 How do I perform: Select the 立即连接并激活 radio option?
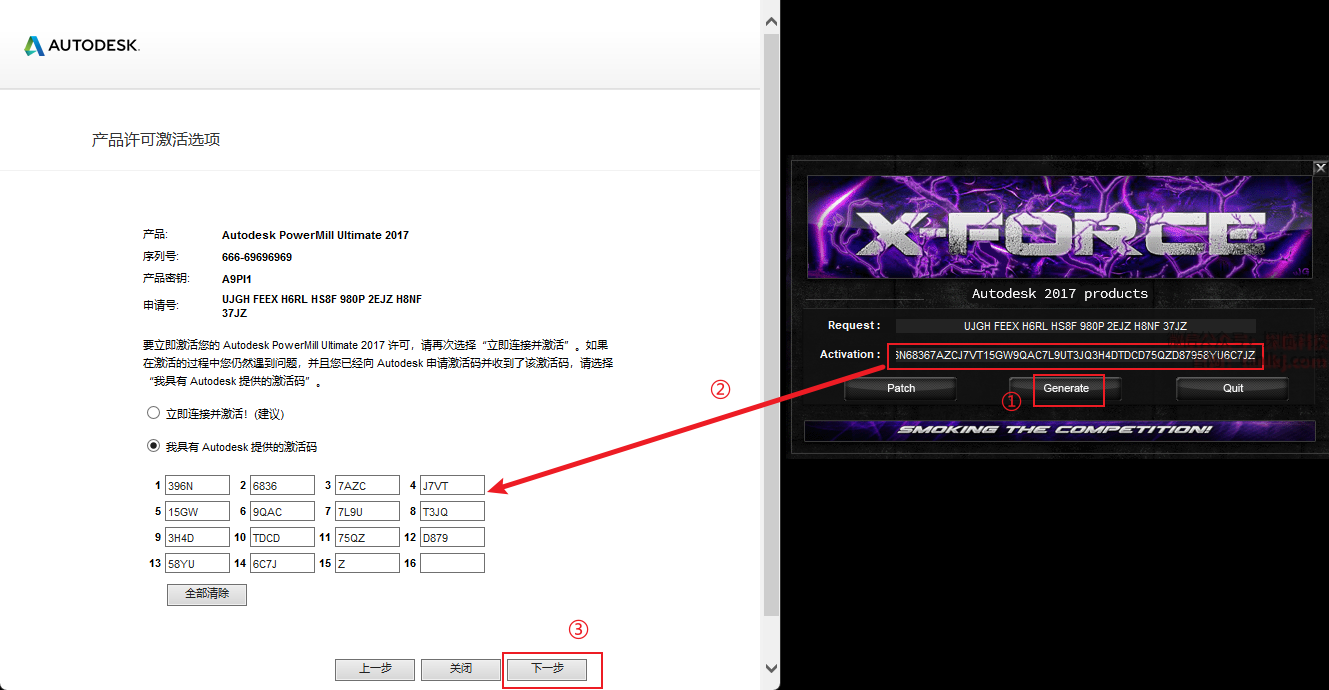(153, 413)
